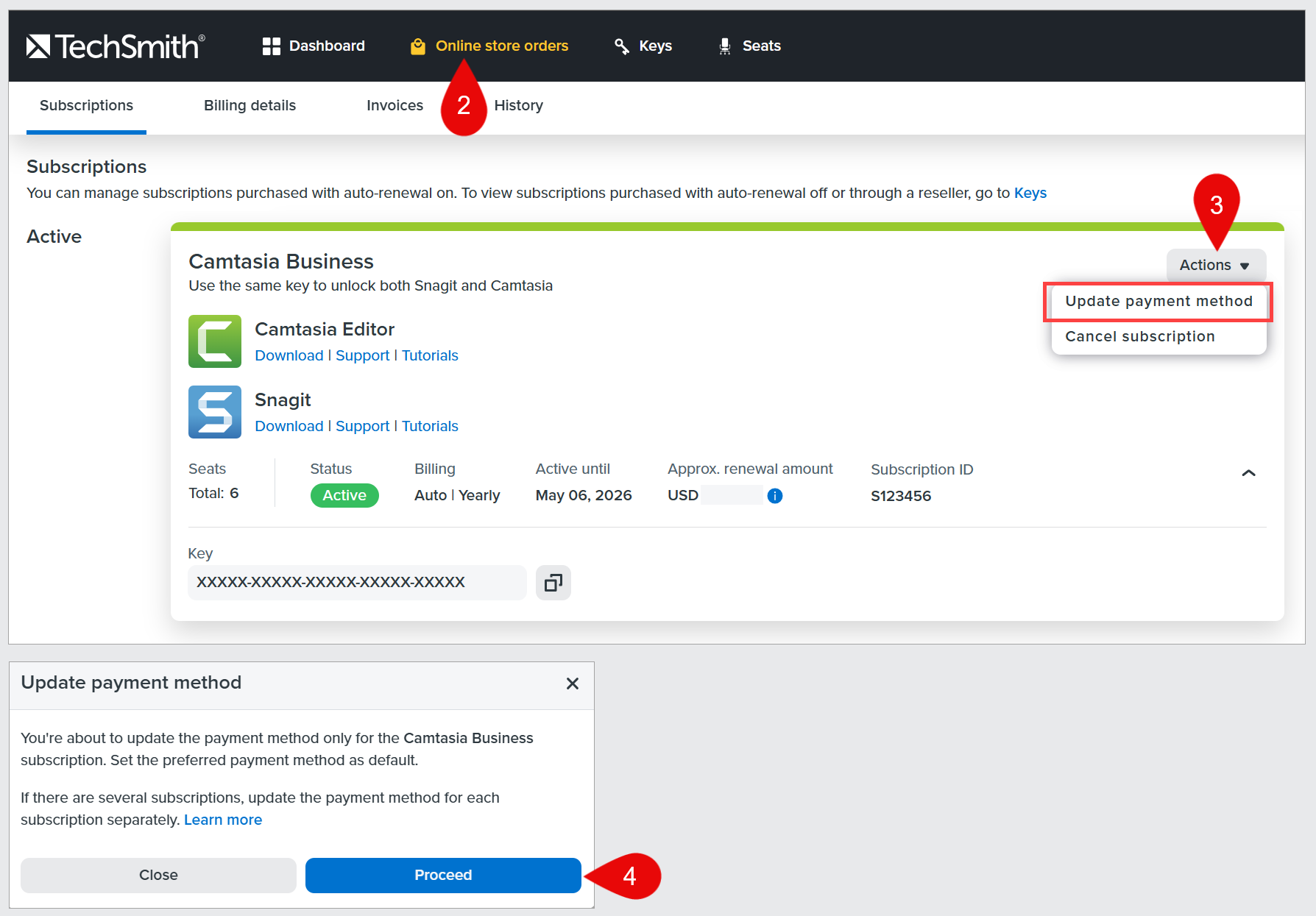
Task: Click the Camtasia Business heading
Action: (x=281, y=262)
